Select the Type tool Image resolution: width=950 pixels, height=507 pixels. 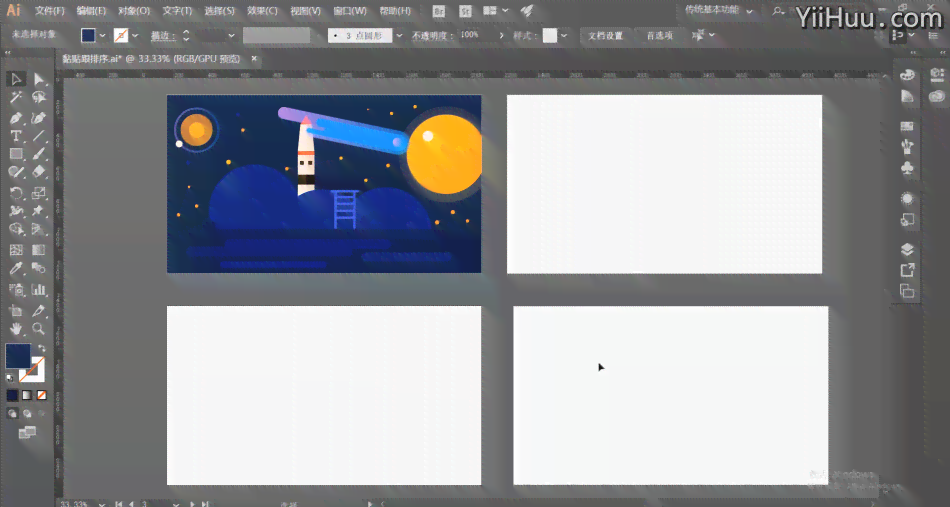[x=16, y=136]
